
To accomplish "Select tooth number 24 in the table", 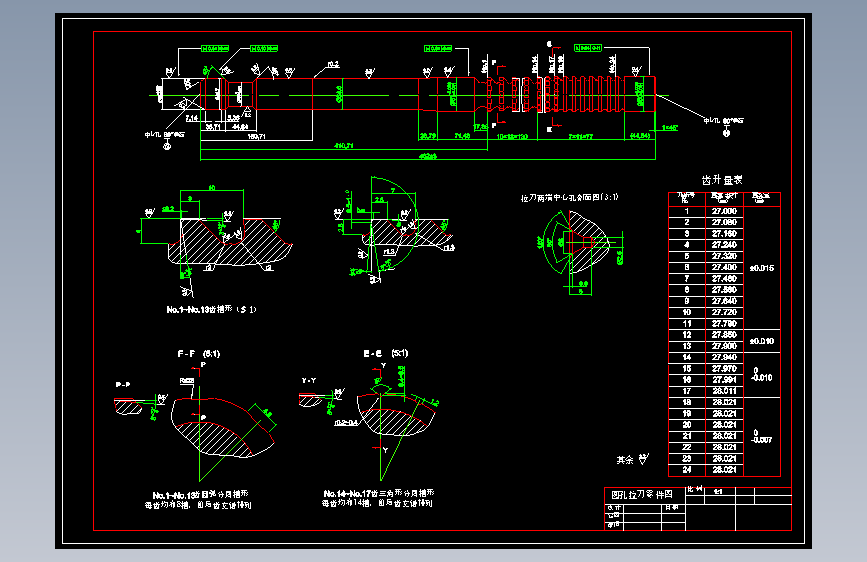I will [687, 470].
